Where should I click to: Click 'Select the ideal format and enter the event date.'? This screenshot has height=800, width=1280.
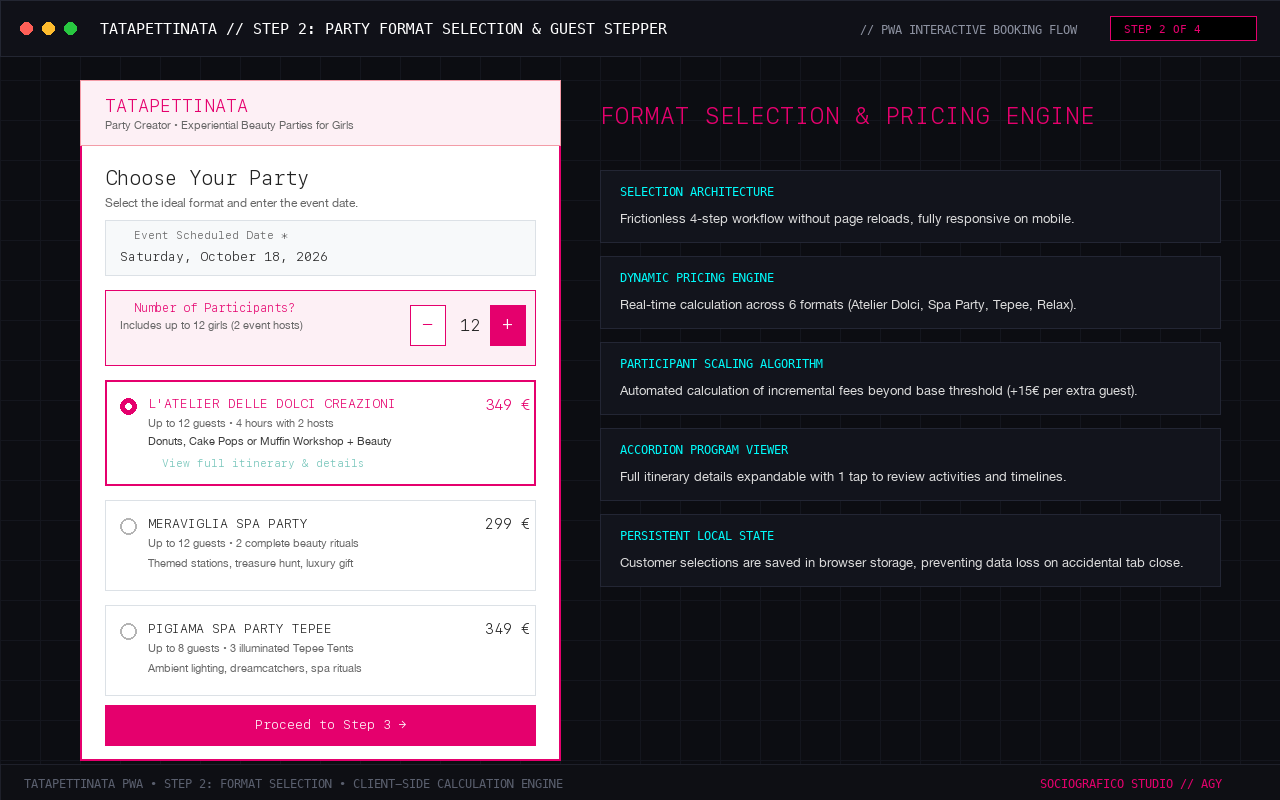pos(231,203)
